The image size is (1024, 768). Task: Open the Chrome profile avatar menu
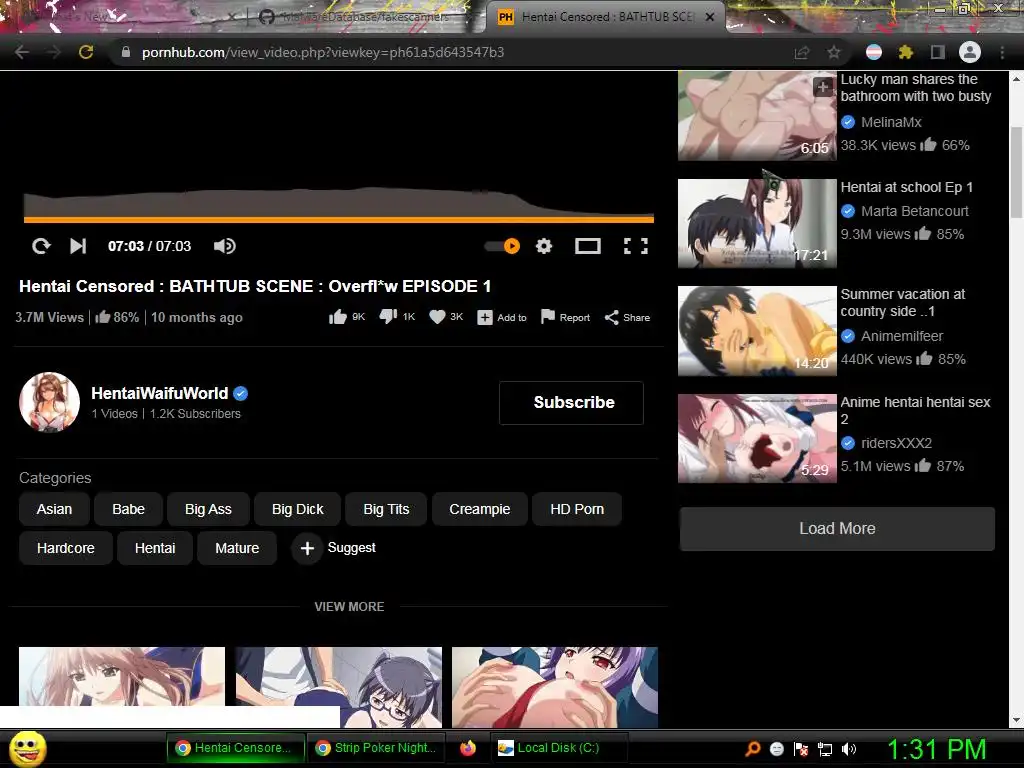(970, 52)
